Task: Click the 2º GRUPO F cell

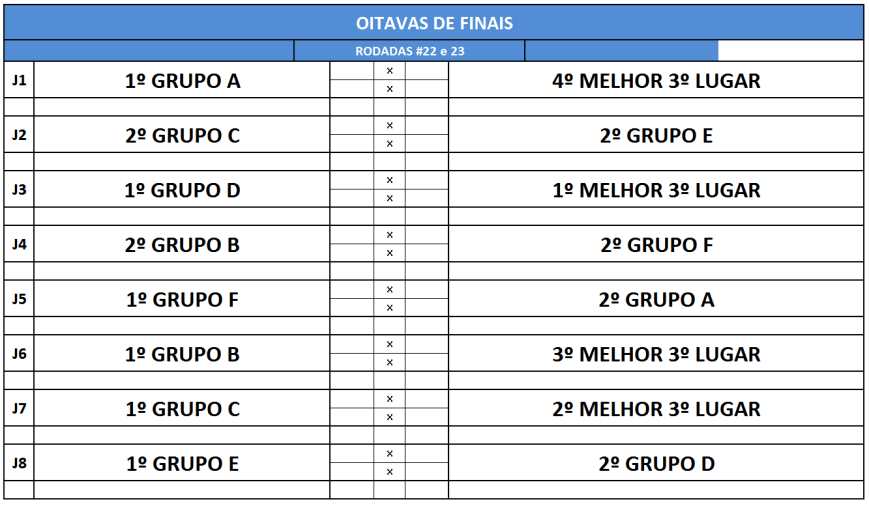Action: [655, 245]
